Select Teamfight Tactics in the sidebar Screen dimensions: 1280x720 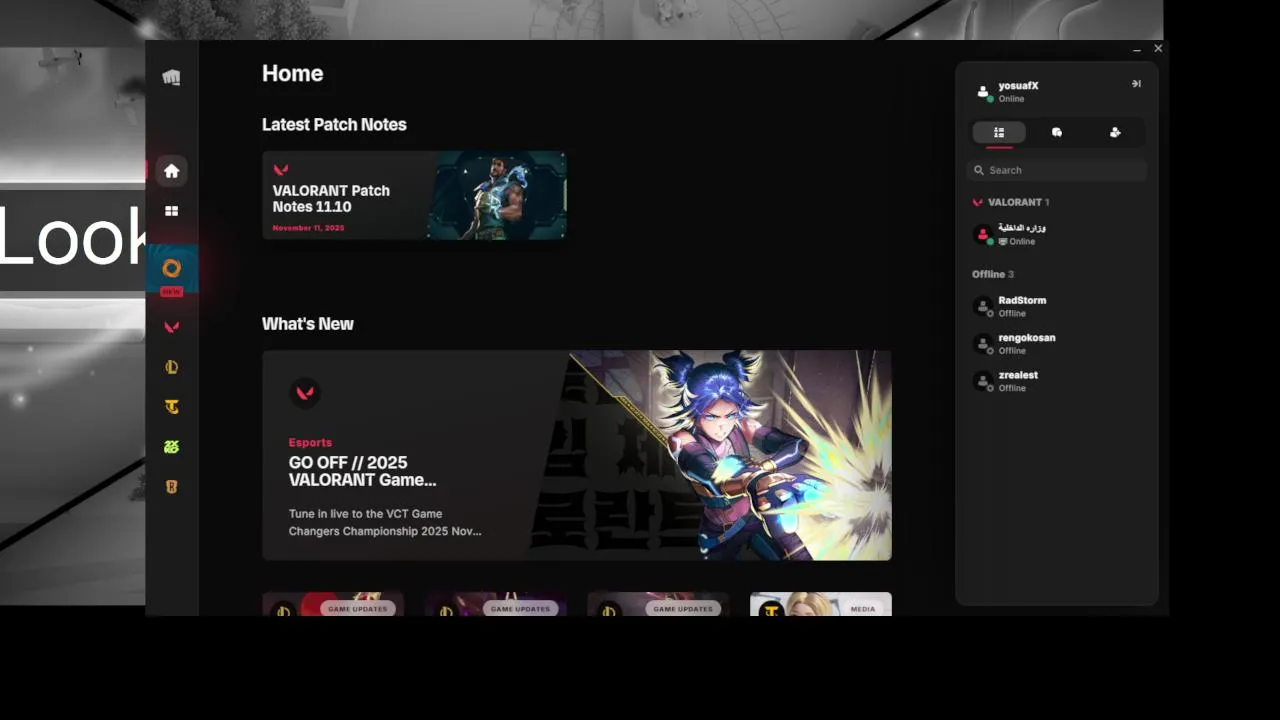172,407
